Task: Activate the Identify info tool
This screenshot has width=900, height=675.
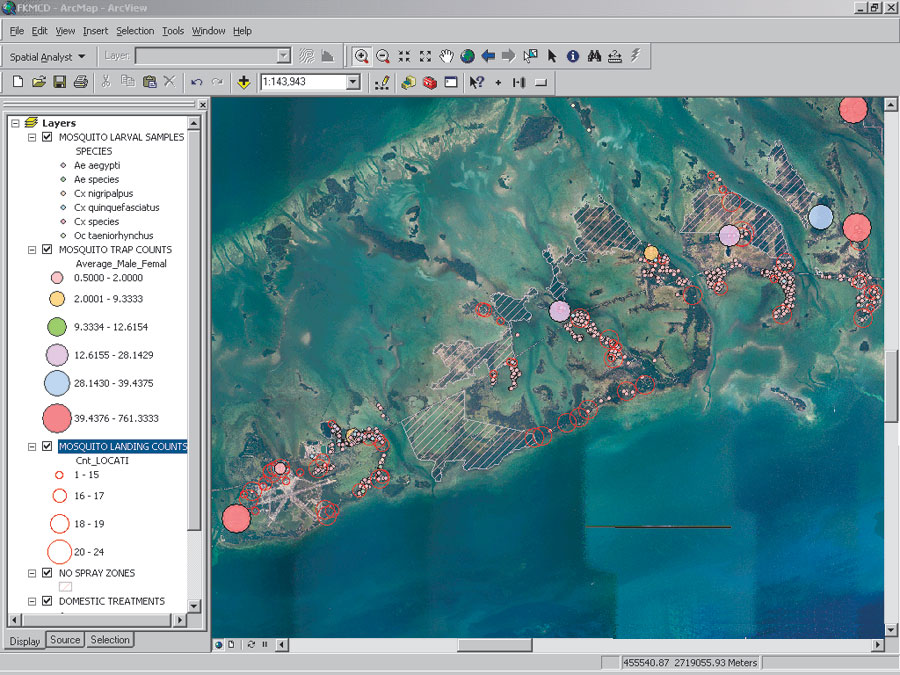Action: coord(573,56)
